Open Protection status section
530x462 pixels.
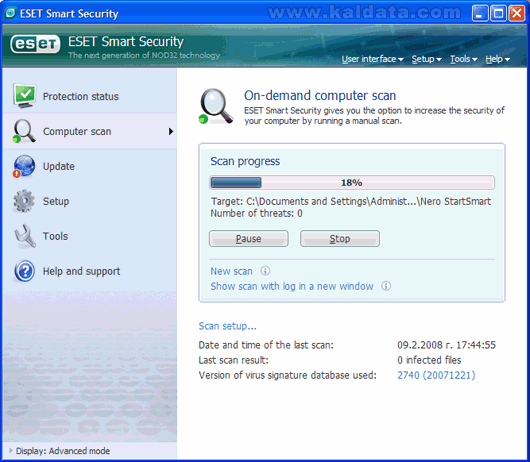pyautogui.click(x=90, y=96)
